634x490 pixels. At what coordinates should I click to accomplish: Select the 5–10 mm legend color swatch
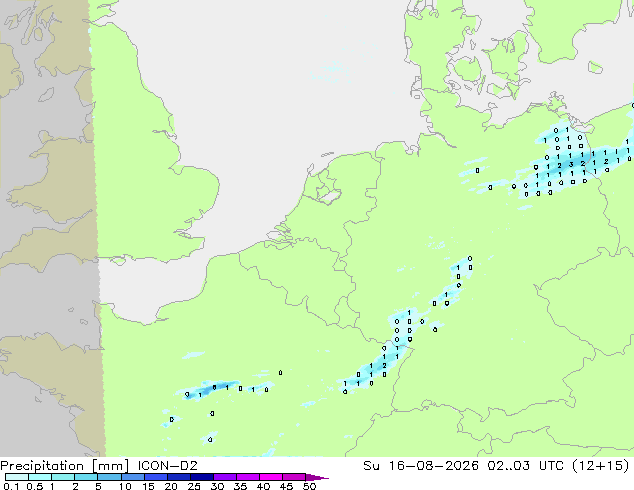click(109, 477)
